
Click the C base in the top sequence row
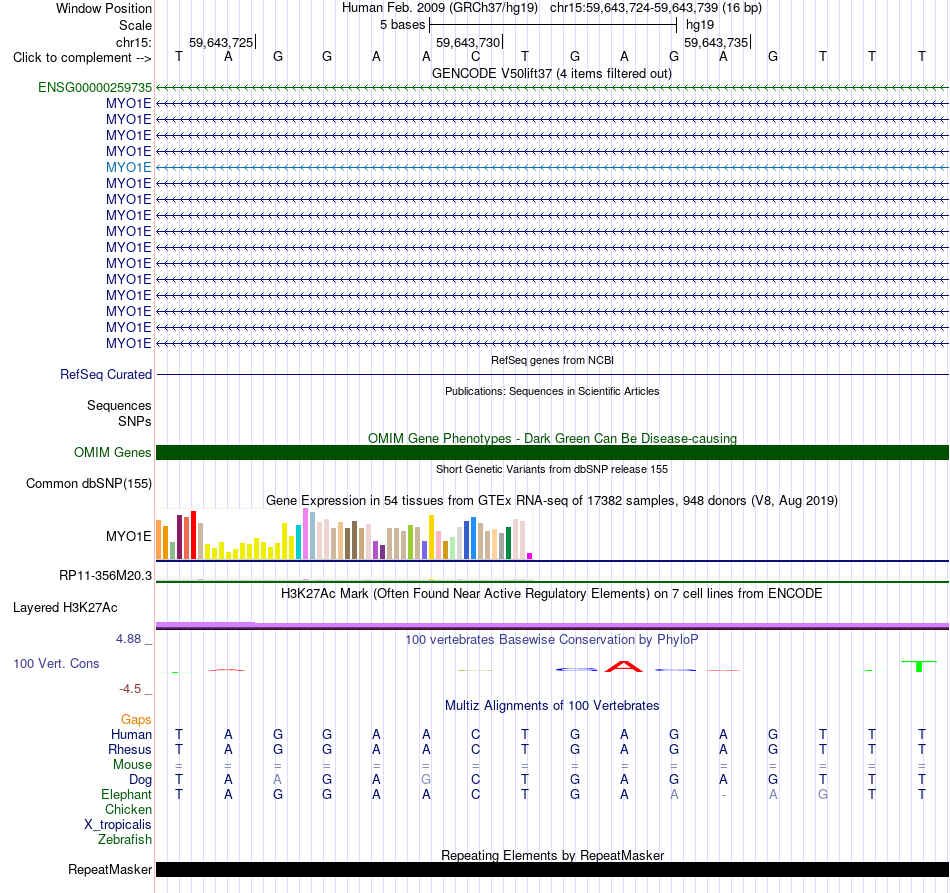coord(476,56)
